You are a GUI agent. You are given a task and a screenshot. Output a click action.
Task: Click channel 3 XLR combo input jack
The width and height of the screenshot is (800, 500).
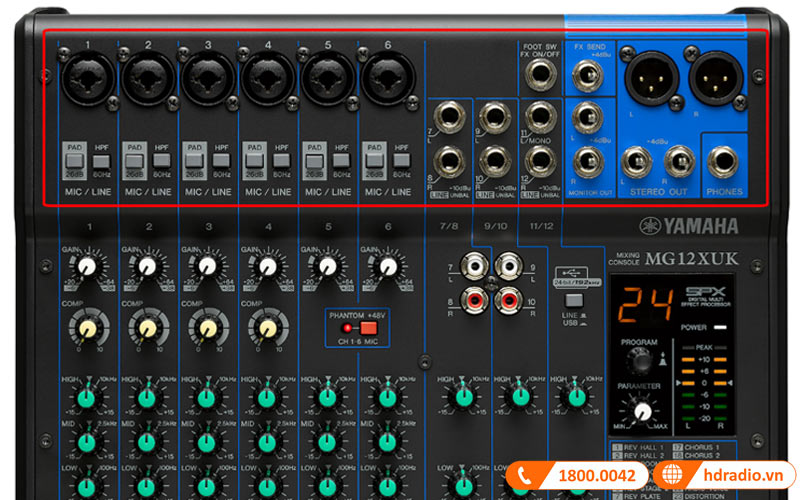pos(208,78)
